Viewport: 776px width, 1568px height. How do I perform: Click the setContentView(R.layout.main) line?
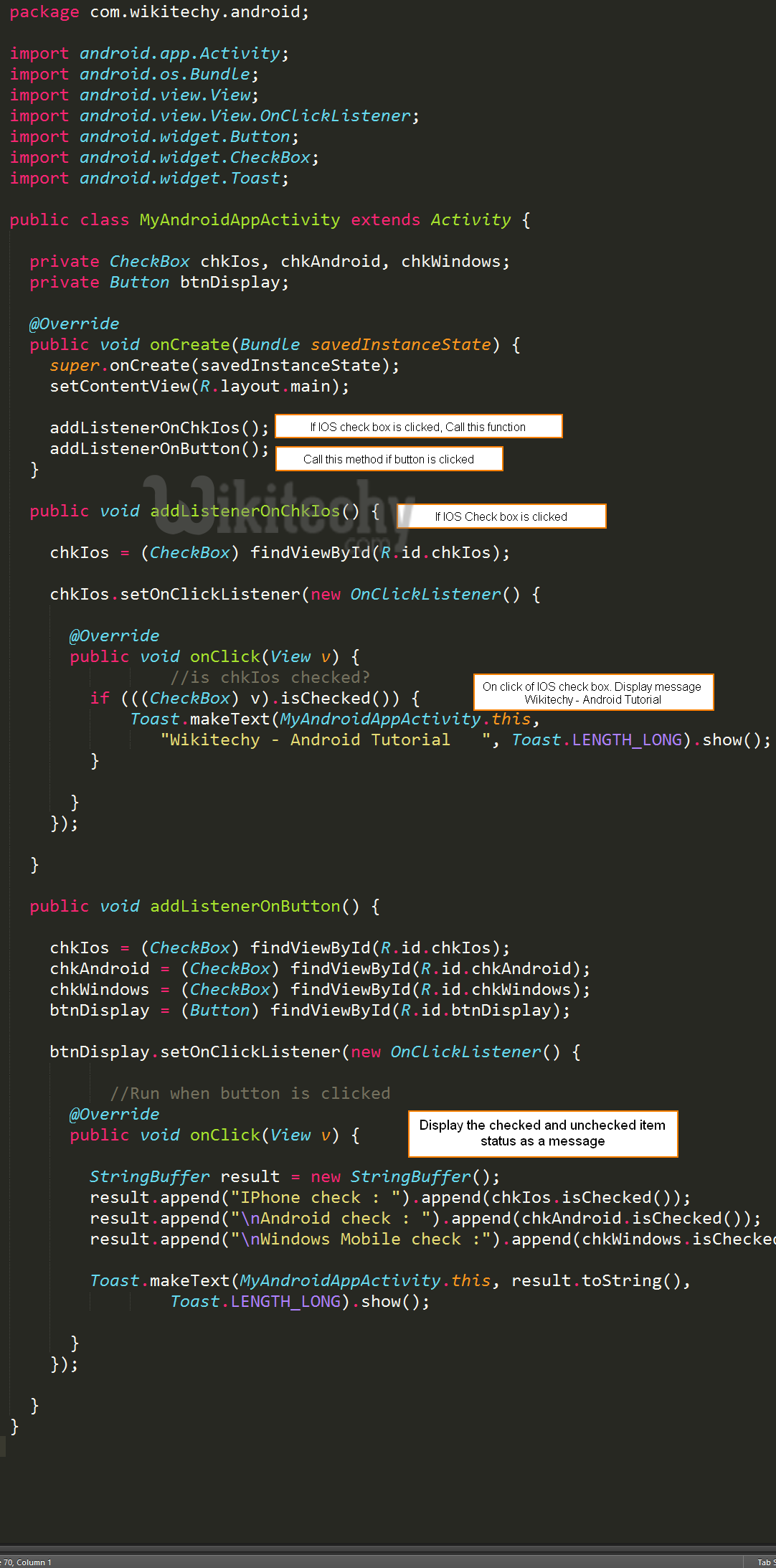(x=199, y=387)
